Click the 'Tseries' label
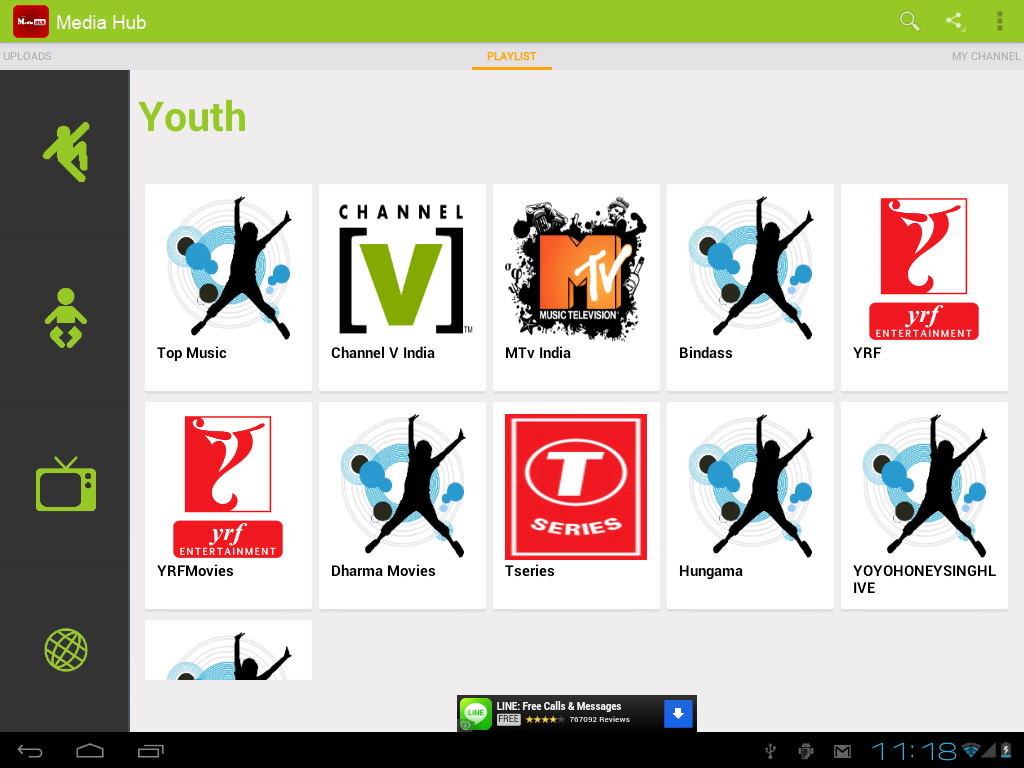Screen dimensions: 1024x768 pos(530,571)
